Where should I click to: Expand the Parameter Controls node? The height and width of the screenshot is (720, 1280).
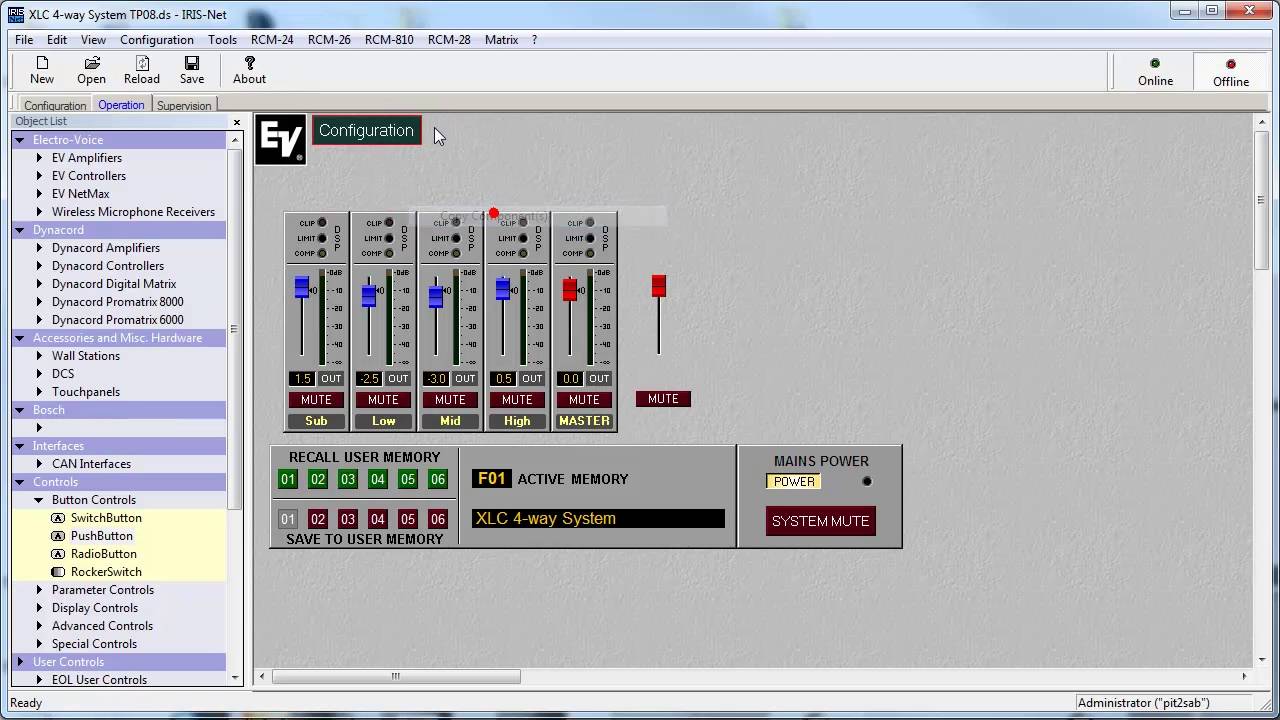(39, 590)
